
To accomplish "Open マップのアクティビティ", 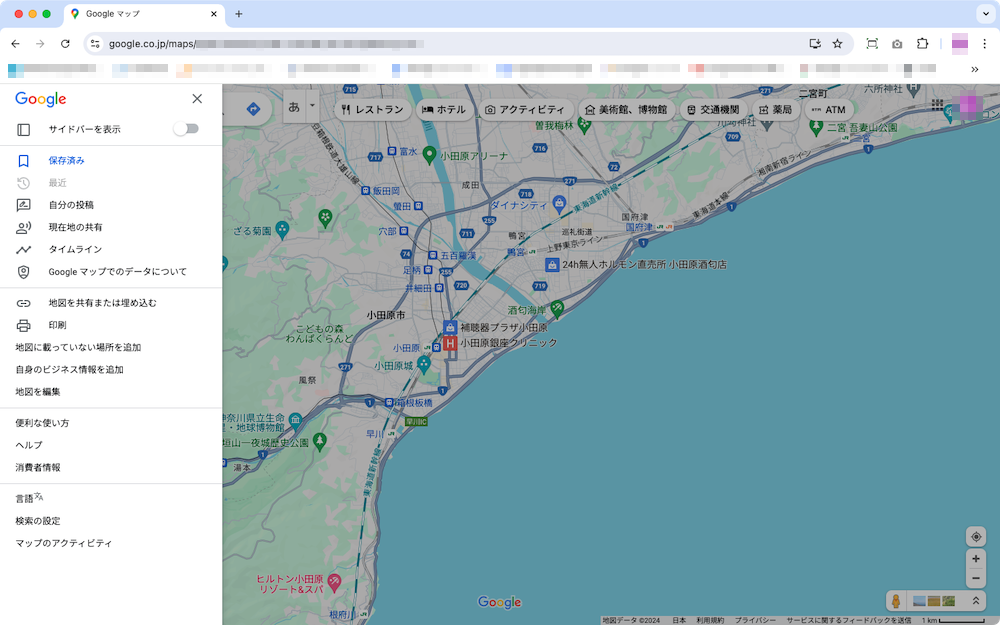I will coord(63,543).
